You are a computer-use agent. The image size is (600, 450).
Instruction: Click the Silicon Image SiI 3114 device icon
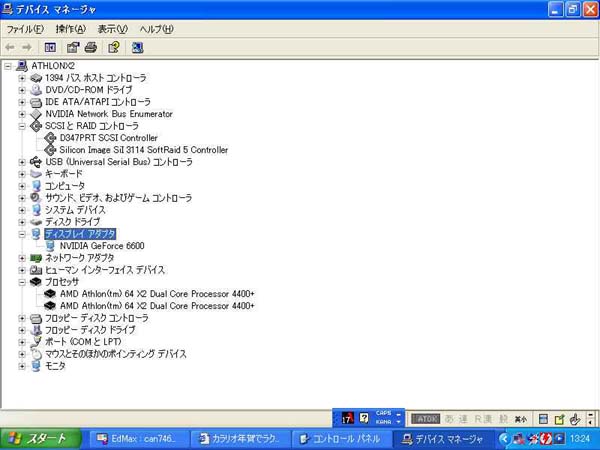tap(50, 150)
